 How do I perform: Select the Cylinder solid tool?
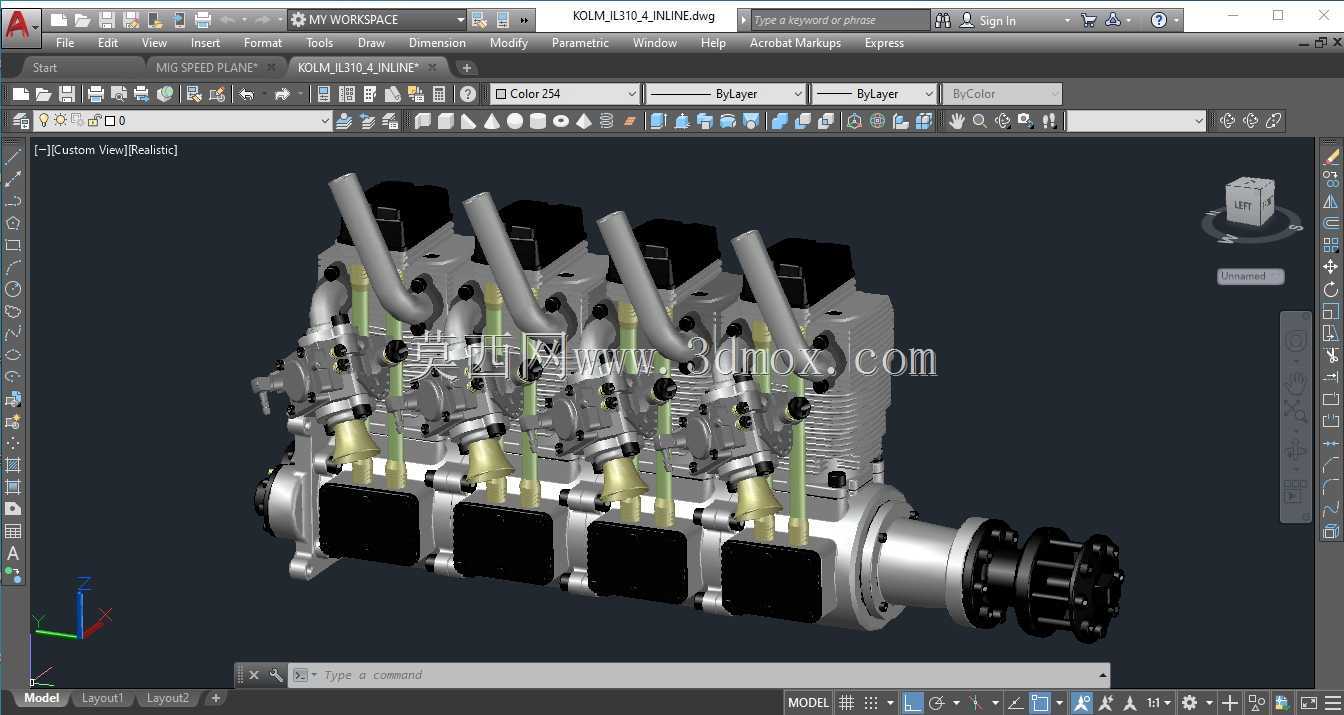tap(538, 121)
